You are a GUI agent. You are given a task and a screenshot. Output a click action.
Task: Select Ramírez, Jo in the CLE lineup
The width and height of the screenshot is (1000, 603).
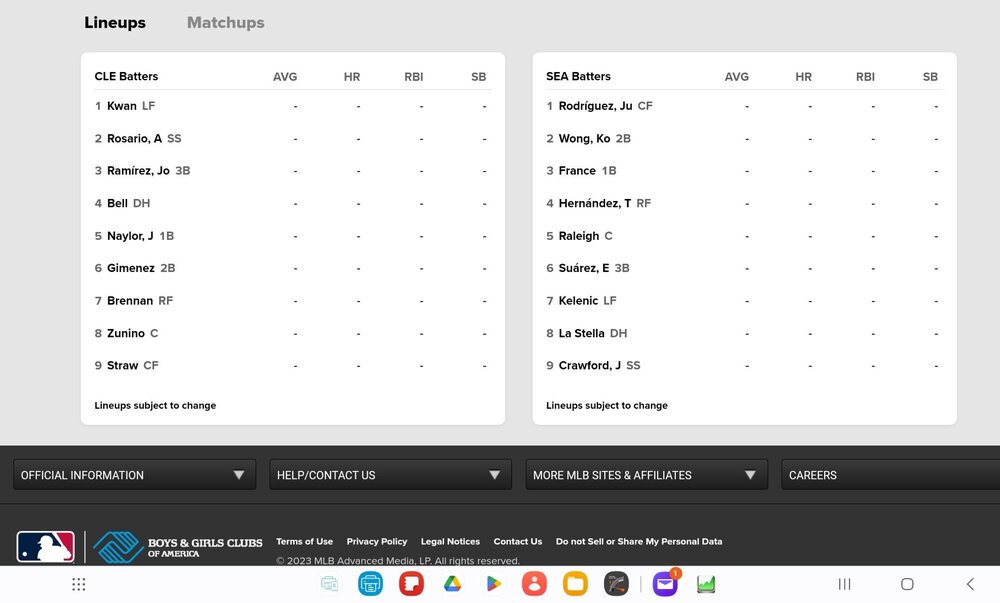[x=138, y=171]
